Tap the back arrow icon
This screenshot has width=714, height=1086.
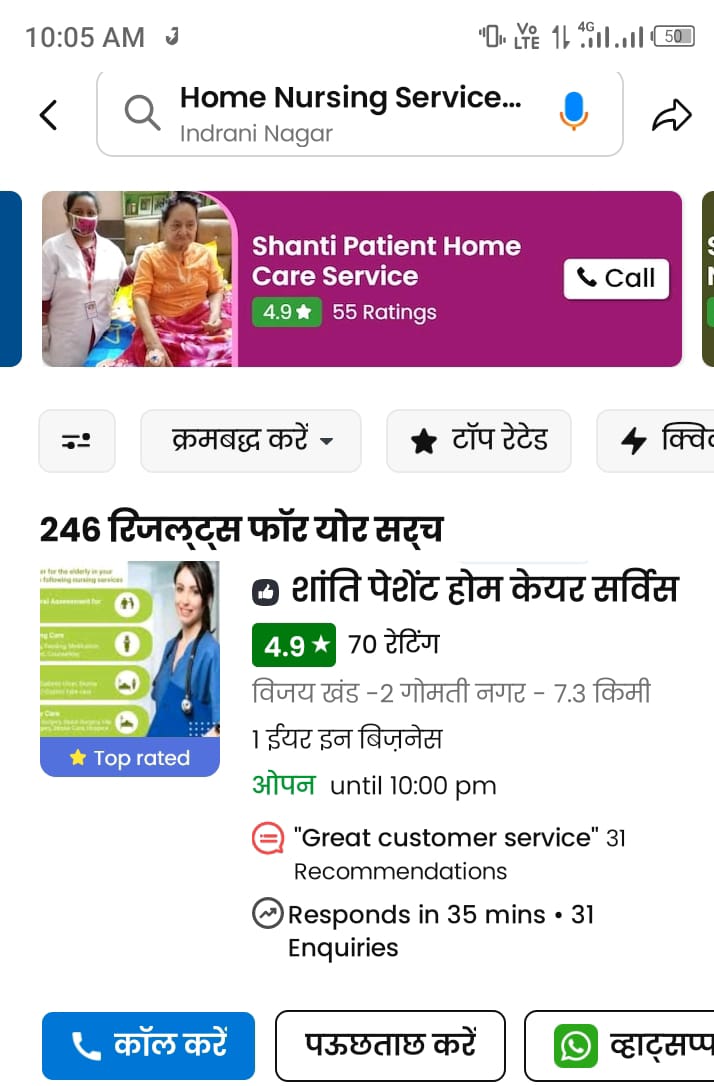coord(48,115)
